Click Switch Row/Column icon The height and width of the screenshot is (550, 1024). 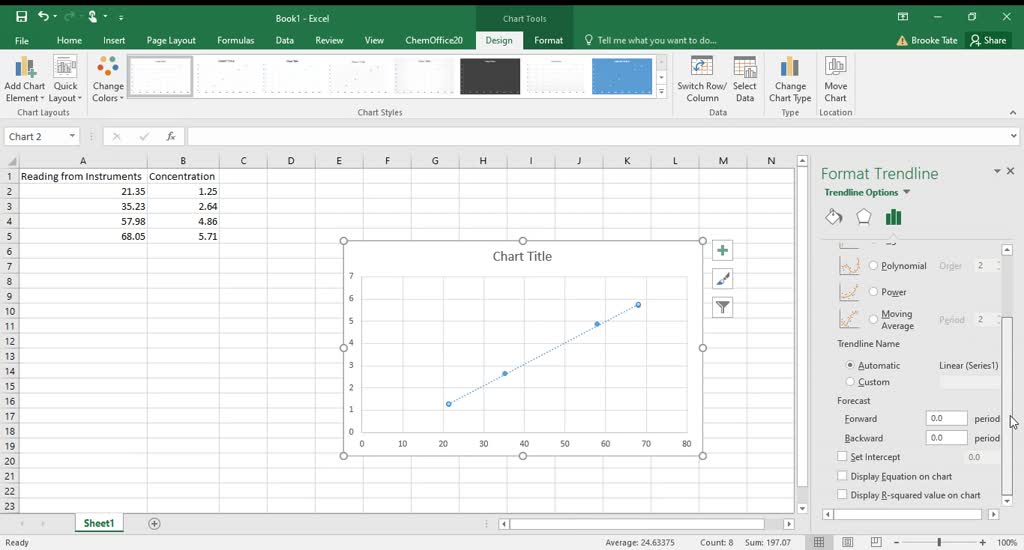(x=701, y=68)
